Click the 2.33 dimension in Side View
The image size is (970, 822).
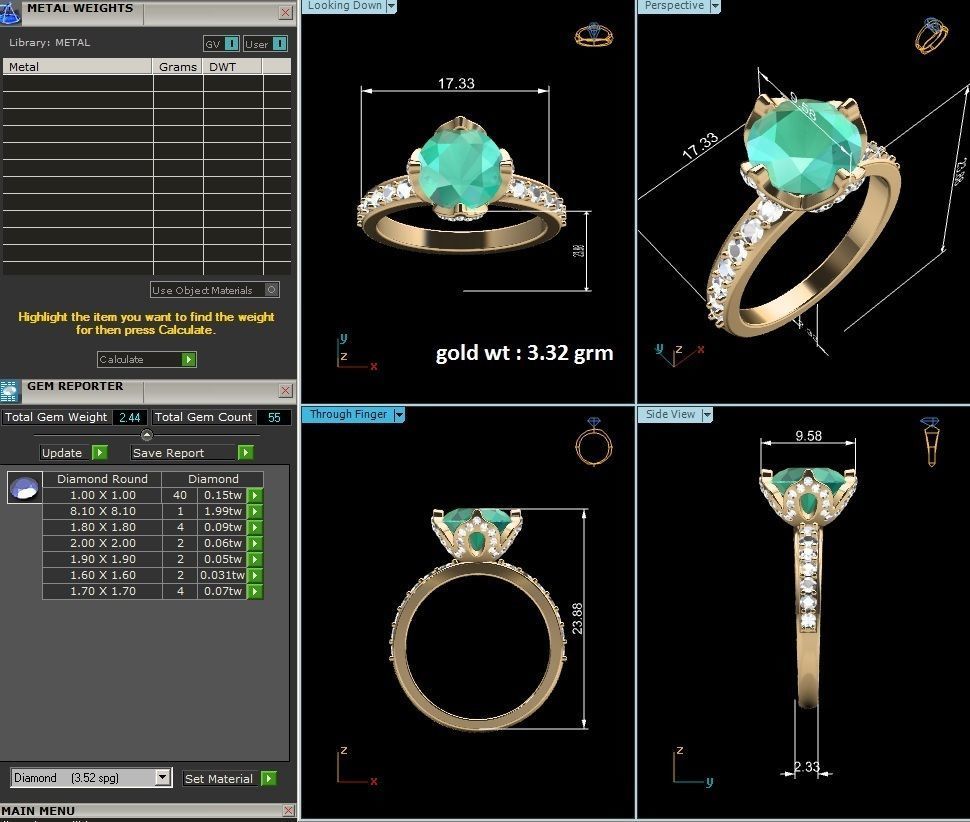pos(807,767)
